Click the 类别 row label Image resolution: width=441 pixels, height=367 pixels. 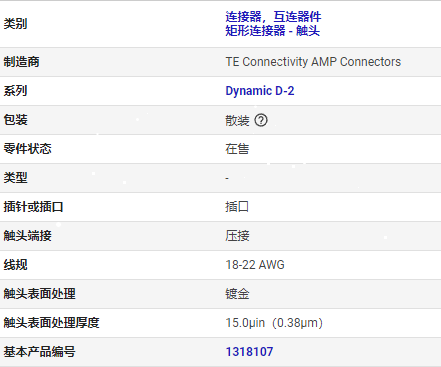click(x=15, y=24)
